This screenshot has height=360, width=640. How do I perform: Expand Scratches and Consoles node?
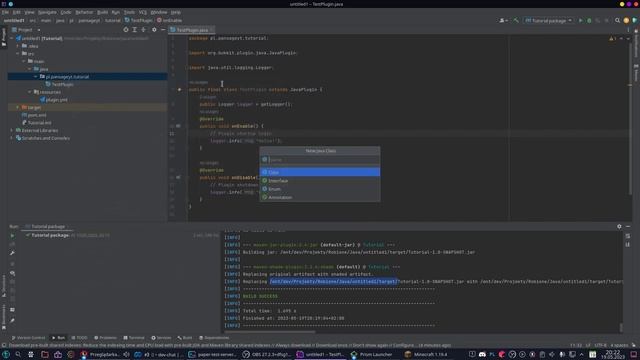click(x=11, y=138)
